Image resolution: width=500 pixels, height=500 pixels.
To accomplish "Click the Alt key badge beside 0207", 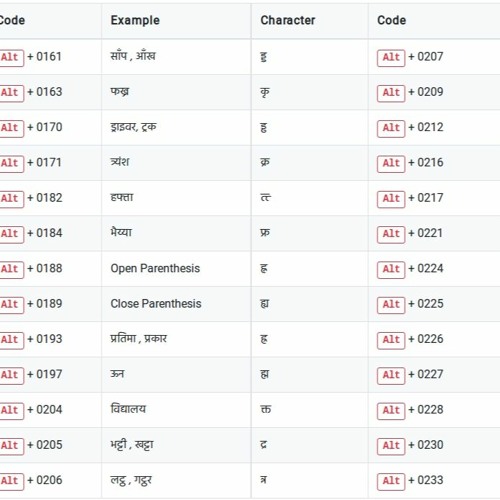I will [391, 58].
